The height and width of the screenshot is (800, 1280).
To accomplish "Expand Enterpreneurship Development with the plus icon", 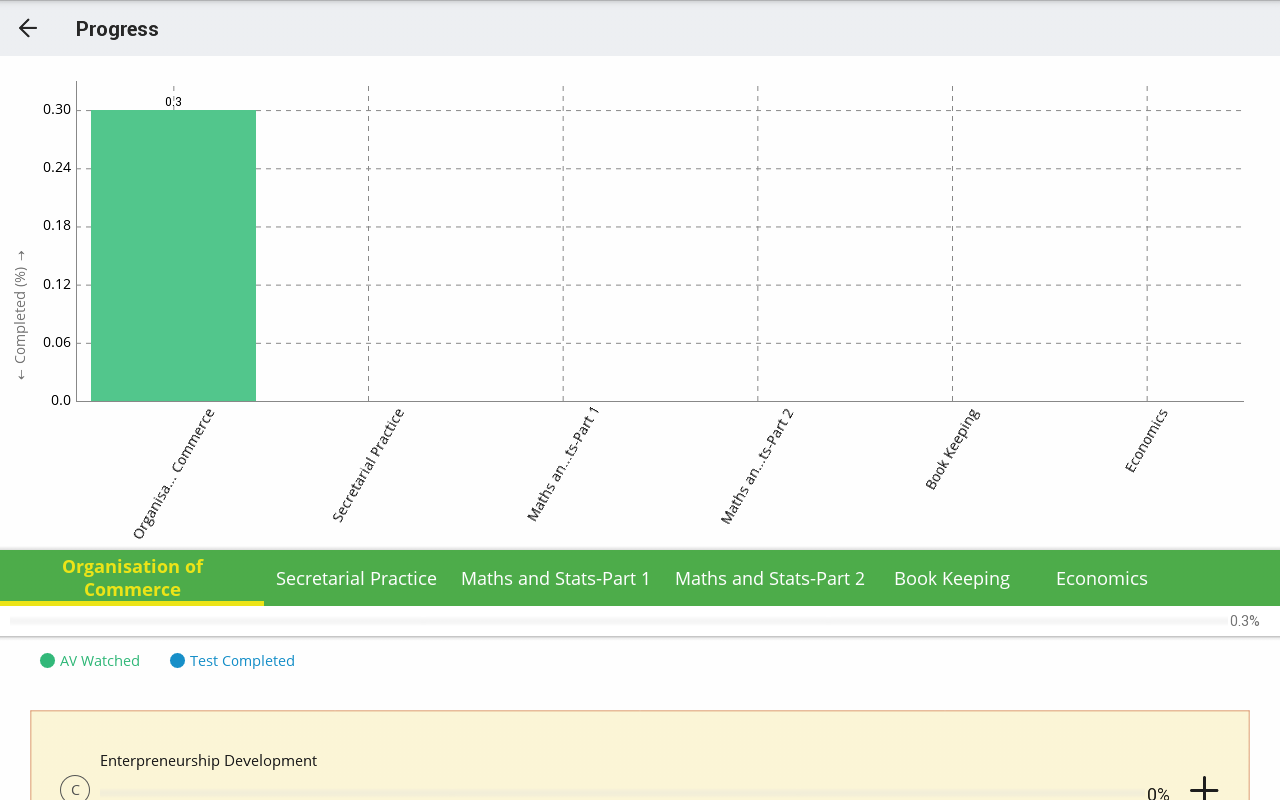I will tap(1204, 789).
